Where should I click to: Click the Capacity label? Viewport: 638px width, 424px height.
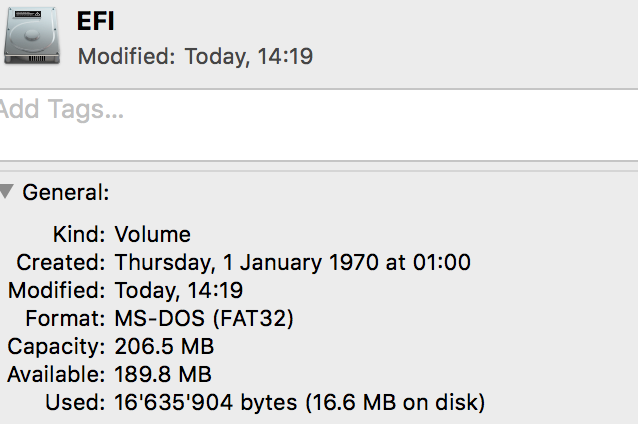click(56, 347)
